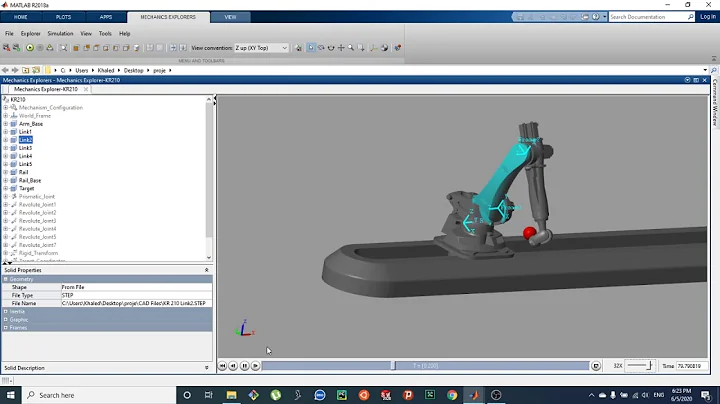Go back using folder navigation arrow
The image size is (720, 404).
pos(5,70)
